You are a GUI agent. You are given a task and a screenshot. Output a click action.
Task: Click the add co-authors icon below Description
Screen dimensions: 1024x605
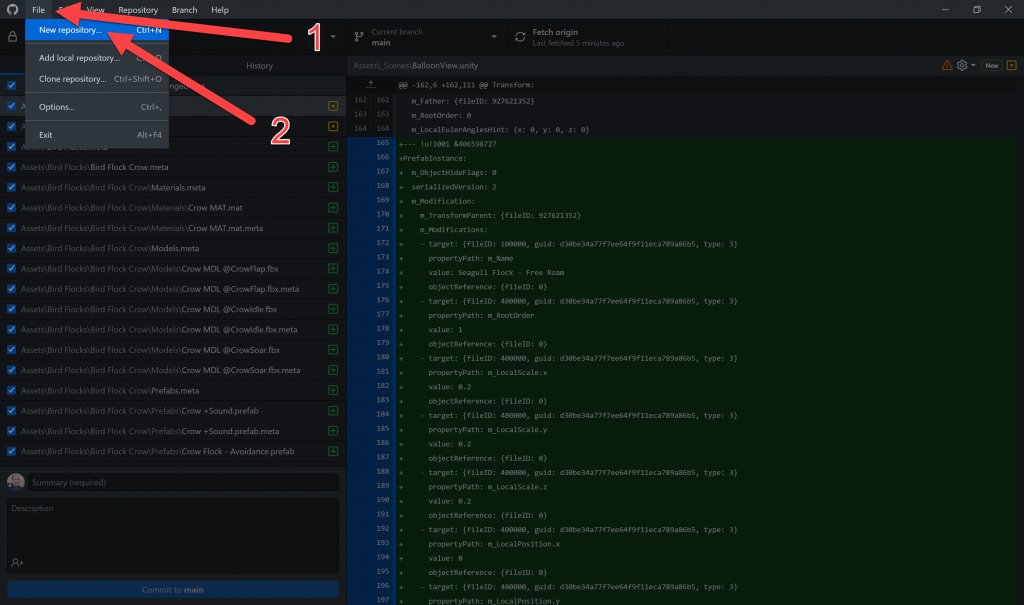point(18,563)
